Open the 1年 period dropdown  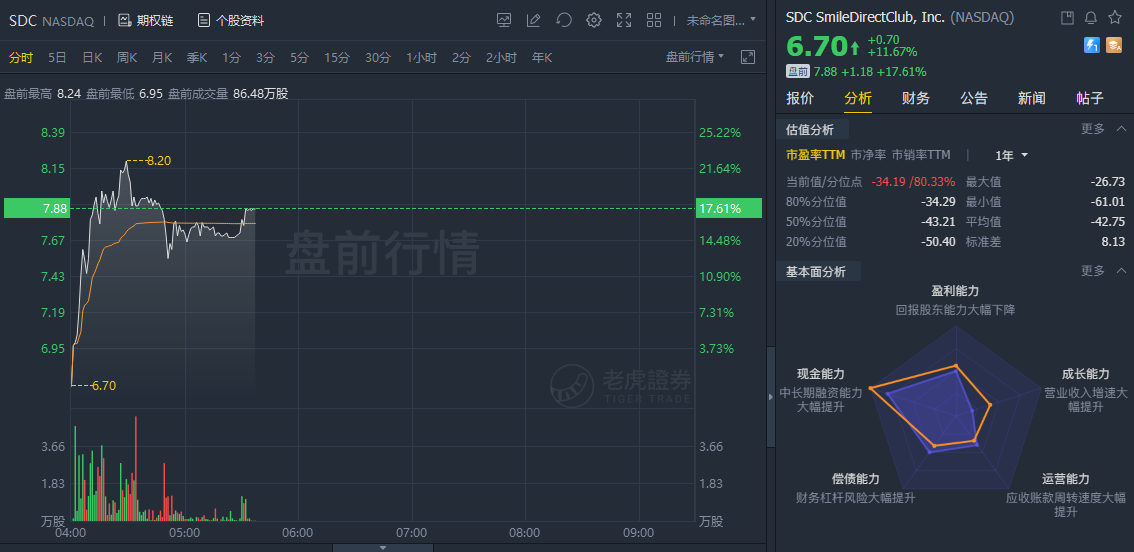(1011, 155)
